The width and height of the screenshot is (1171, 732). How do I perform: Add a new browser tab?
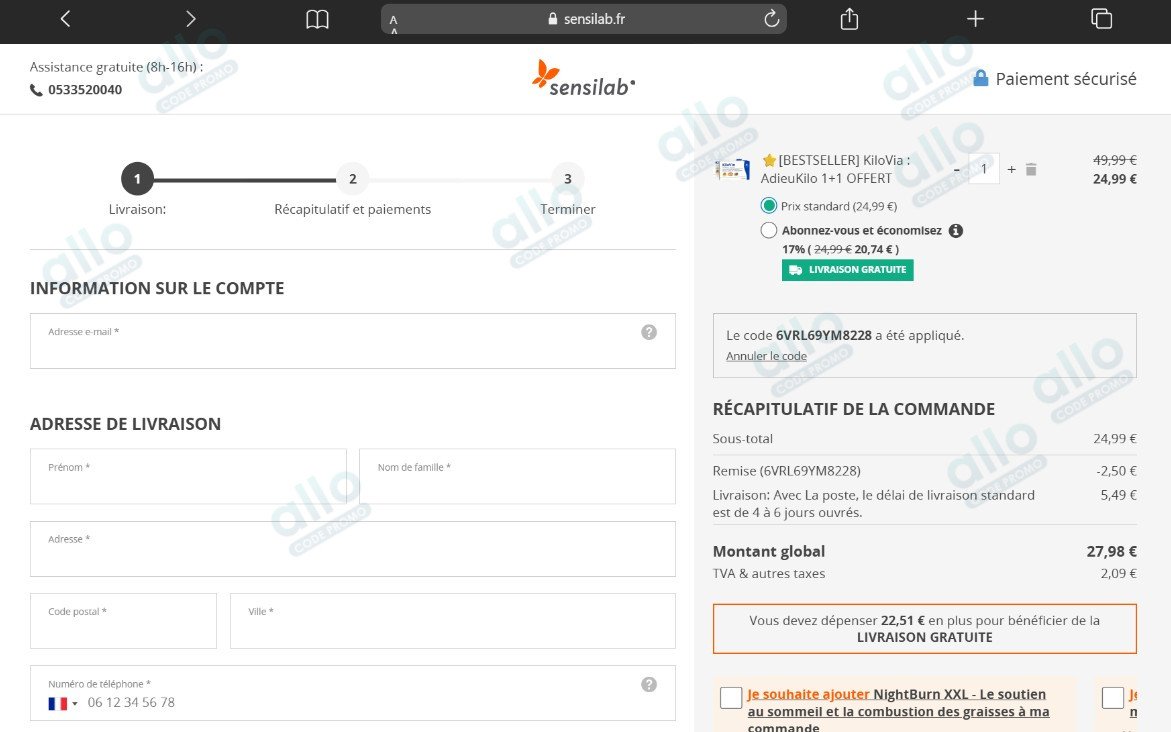coord(975,19)
